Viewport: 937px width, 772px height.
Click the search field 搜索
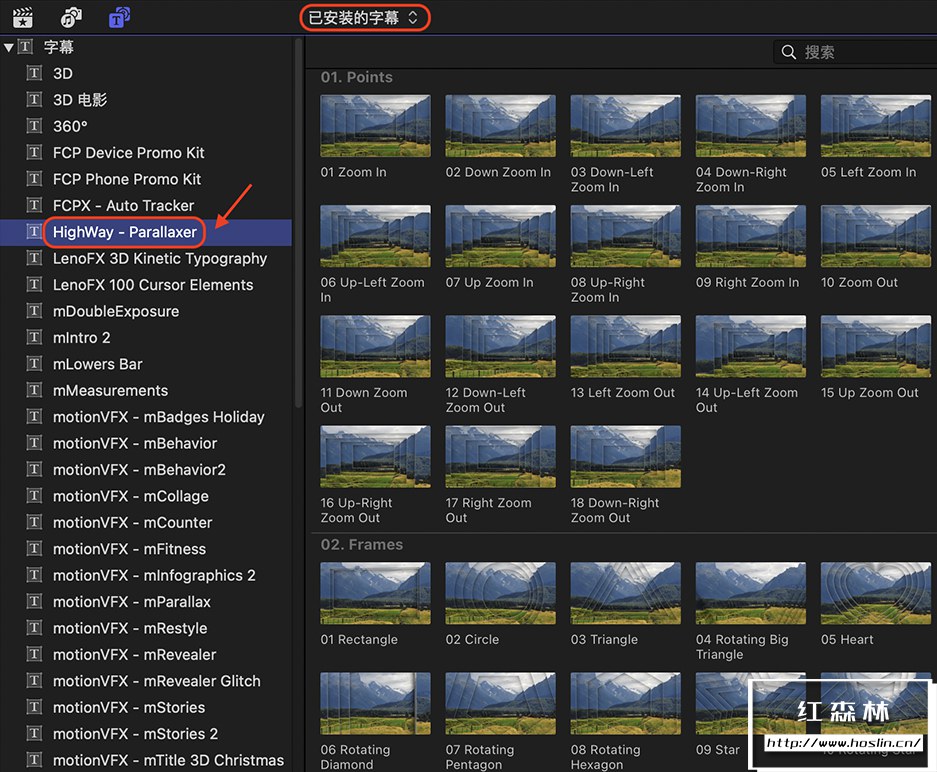[x=855, y=52]
